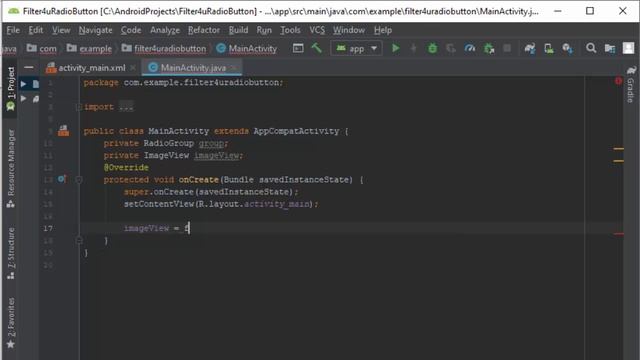The width and height of the screenshot is (640, 360).
Task: Click the red error stripe mark at line 17
Action: 619,234
